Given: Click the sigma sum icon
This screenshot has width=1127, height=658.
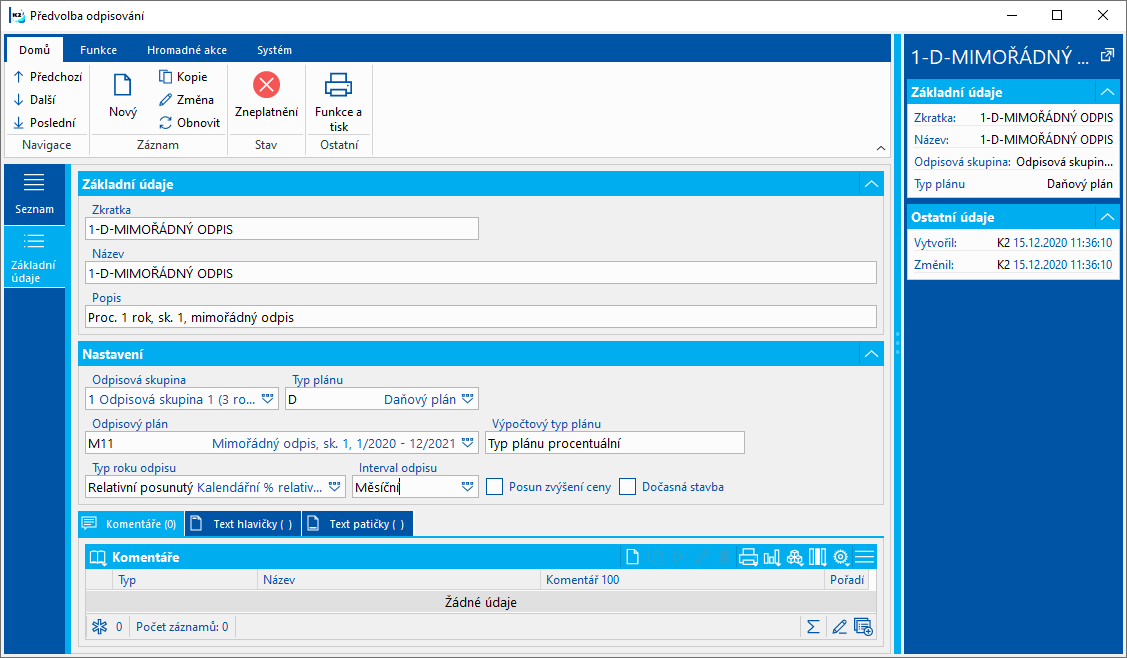Looking at the screenshot, I should click(813, 627).
